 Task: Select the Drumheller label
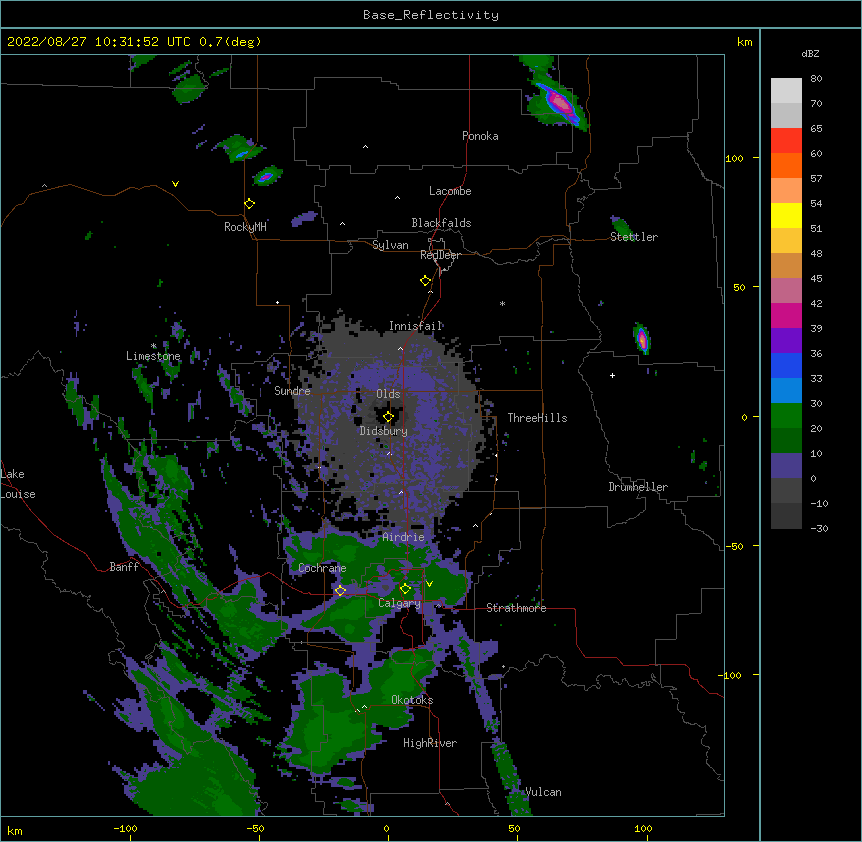(638, 487)
